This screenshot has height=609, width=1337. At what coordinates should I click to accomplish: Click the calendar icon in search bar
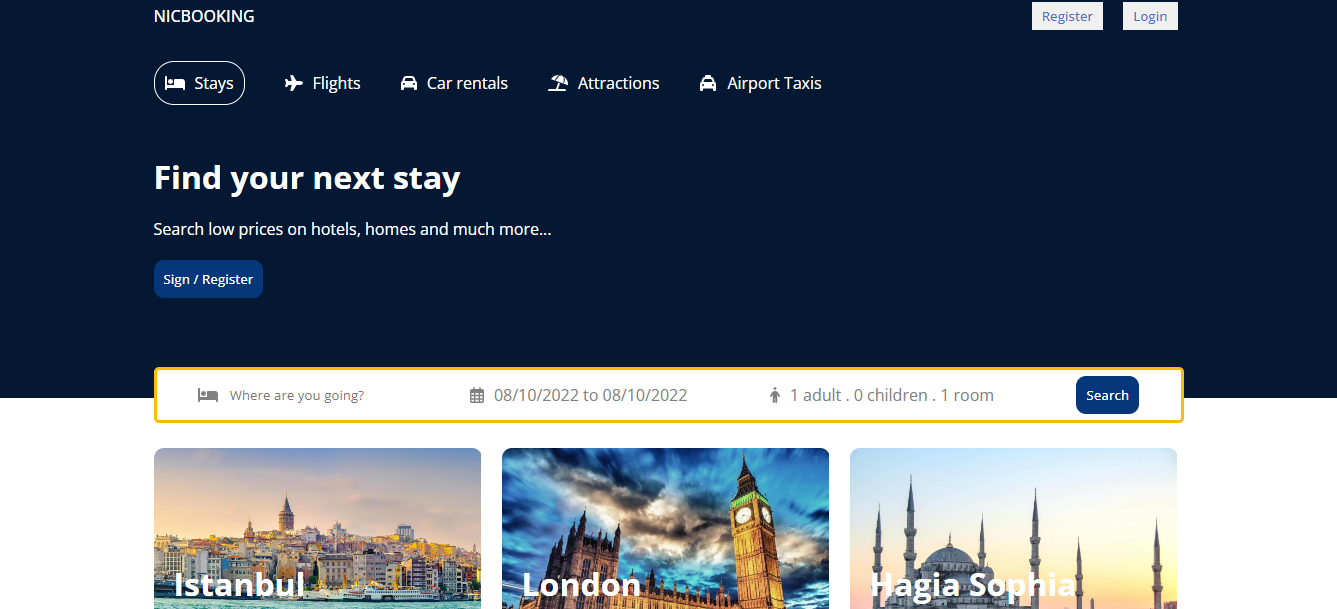tap(477, 395)
